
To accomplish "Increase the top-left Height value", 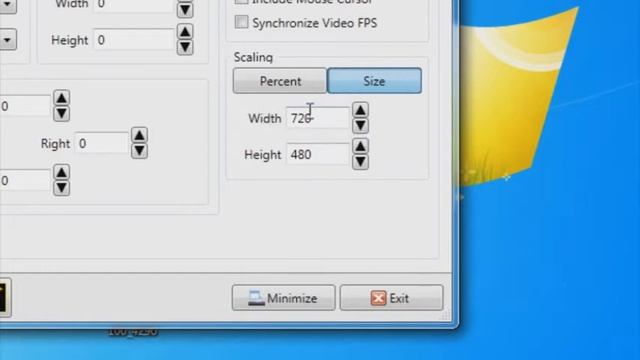I will tap(185, 32).
